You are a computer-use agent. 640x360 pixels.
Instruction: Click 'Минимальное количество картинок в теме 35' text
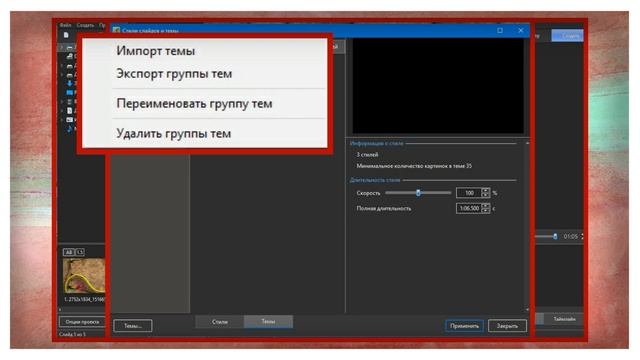[x=414, y=166]
